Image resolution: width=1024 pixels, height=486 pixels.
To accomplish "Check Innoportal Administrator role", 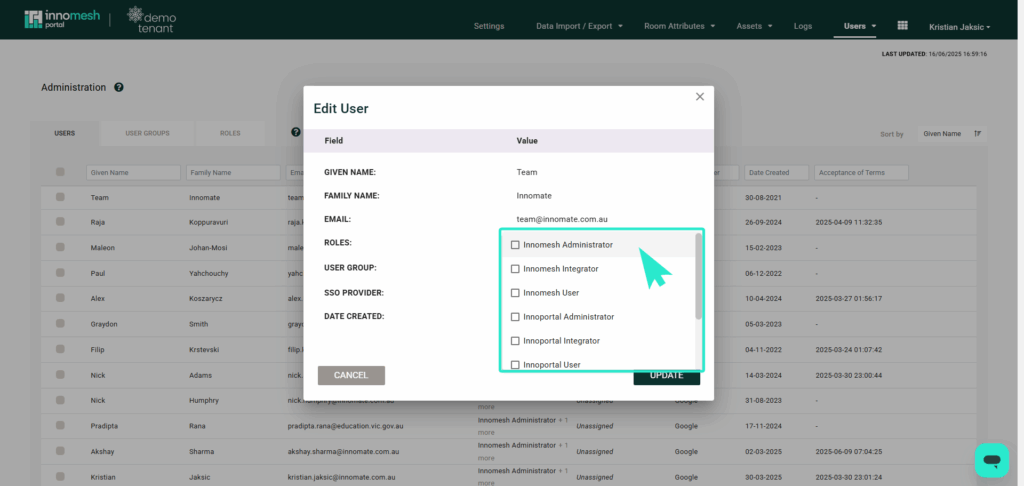I will (515, 317).
